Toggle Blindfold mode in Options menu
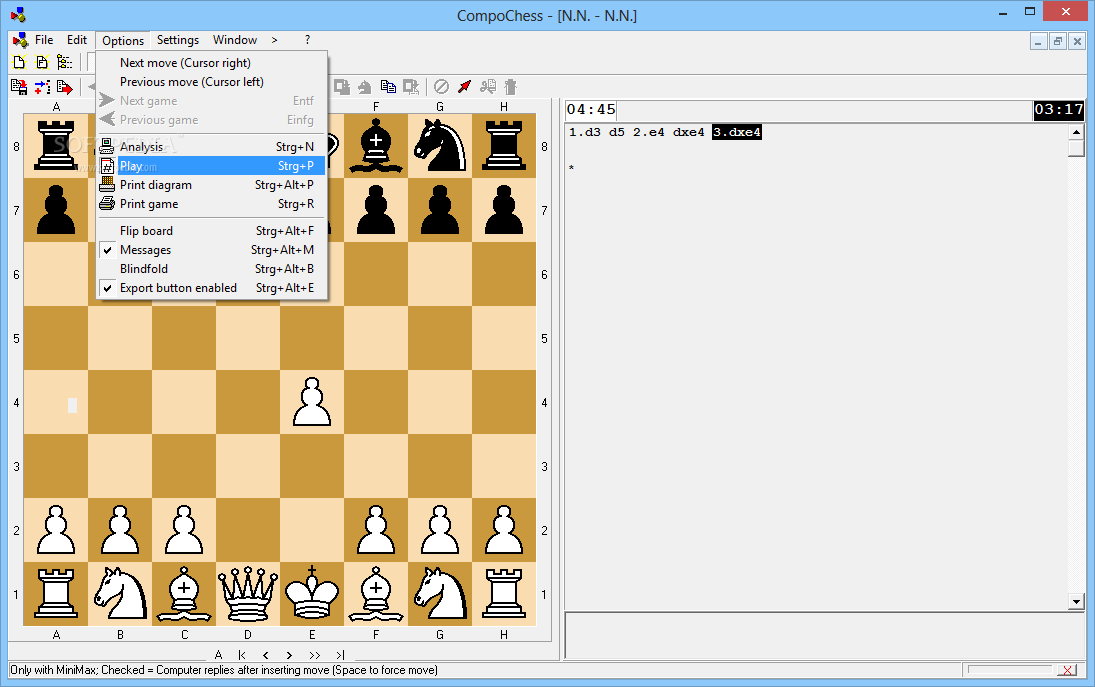This screenshot has height=687, width=1095. (x=212, y=269)
